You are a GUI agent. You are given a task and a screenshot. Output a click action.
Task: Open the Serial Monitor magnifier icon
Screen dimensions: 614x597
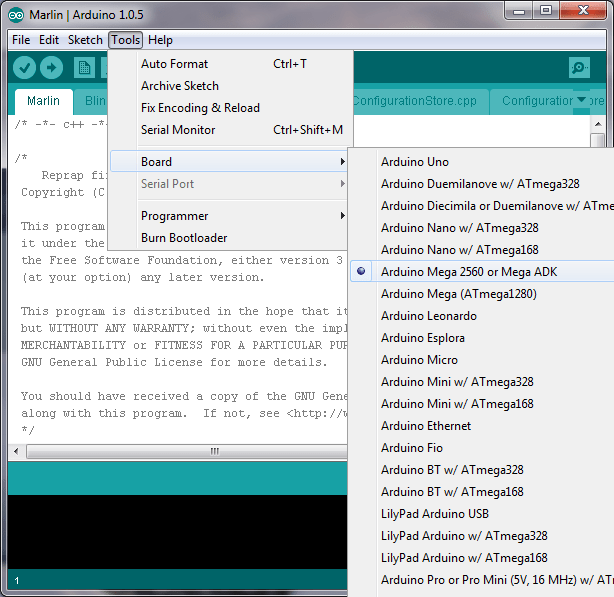pos(579,67)
